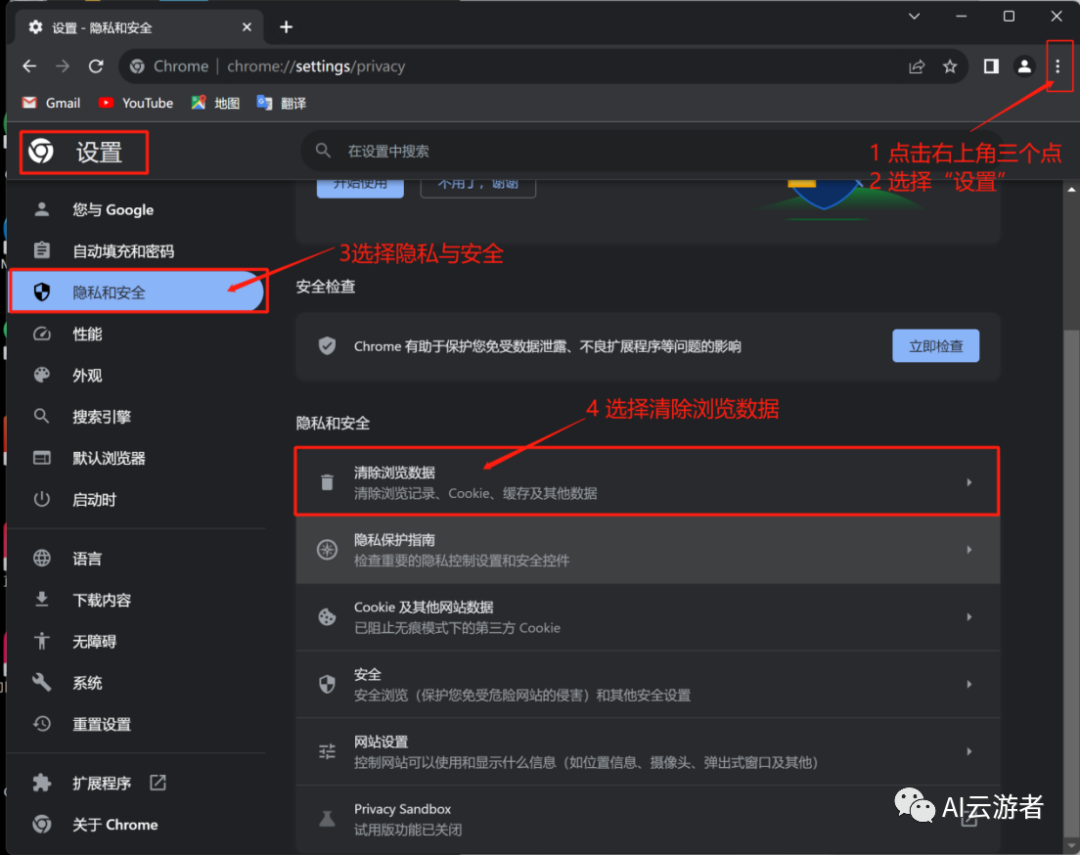This screenshot has height=855, width=1080.
Task: Open the profile avatar icon
Action: [1024, 66]
